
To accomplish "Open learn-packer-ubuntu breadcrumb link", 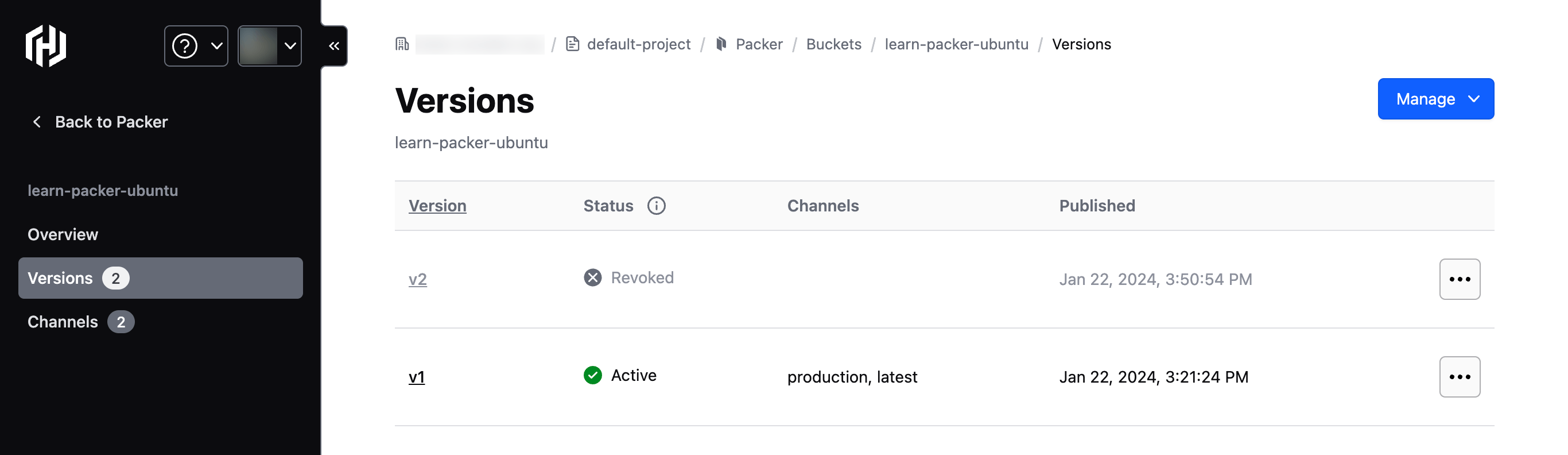I will tap(956, 44).
